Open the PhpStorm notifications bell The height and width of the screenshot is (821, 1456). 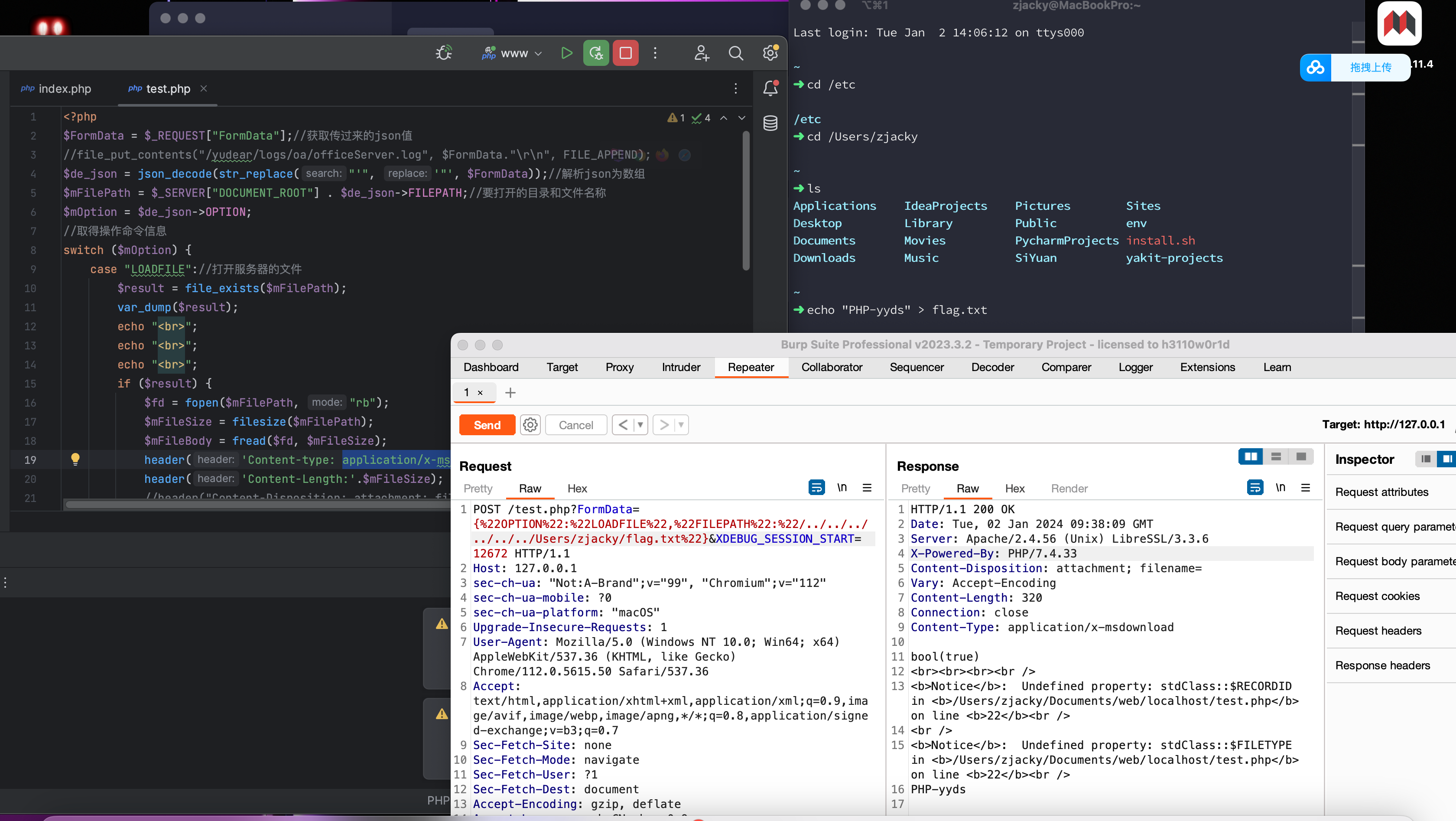770,88
